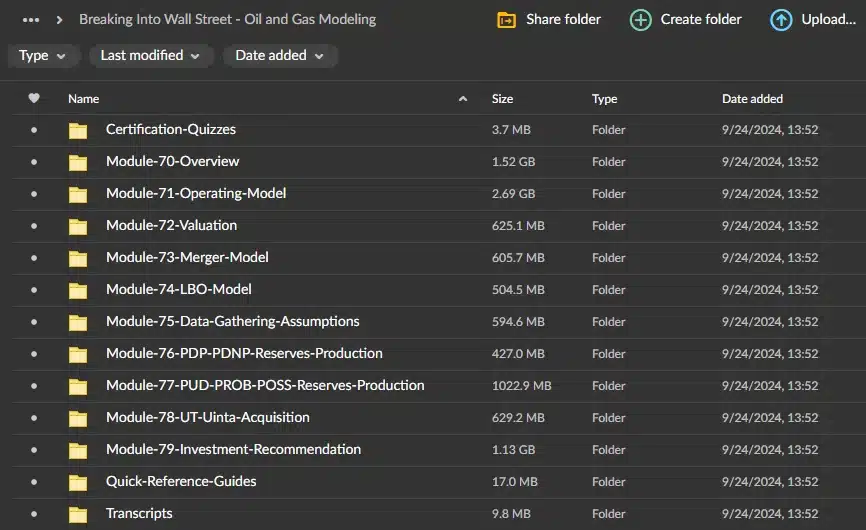Toggle favorite dot for Module-71-Operating-Model row
This screenshot has height=530, width=866.
[x=34, y=194]
